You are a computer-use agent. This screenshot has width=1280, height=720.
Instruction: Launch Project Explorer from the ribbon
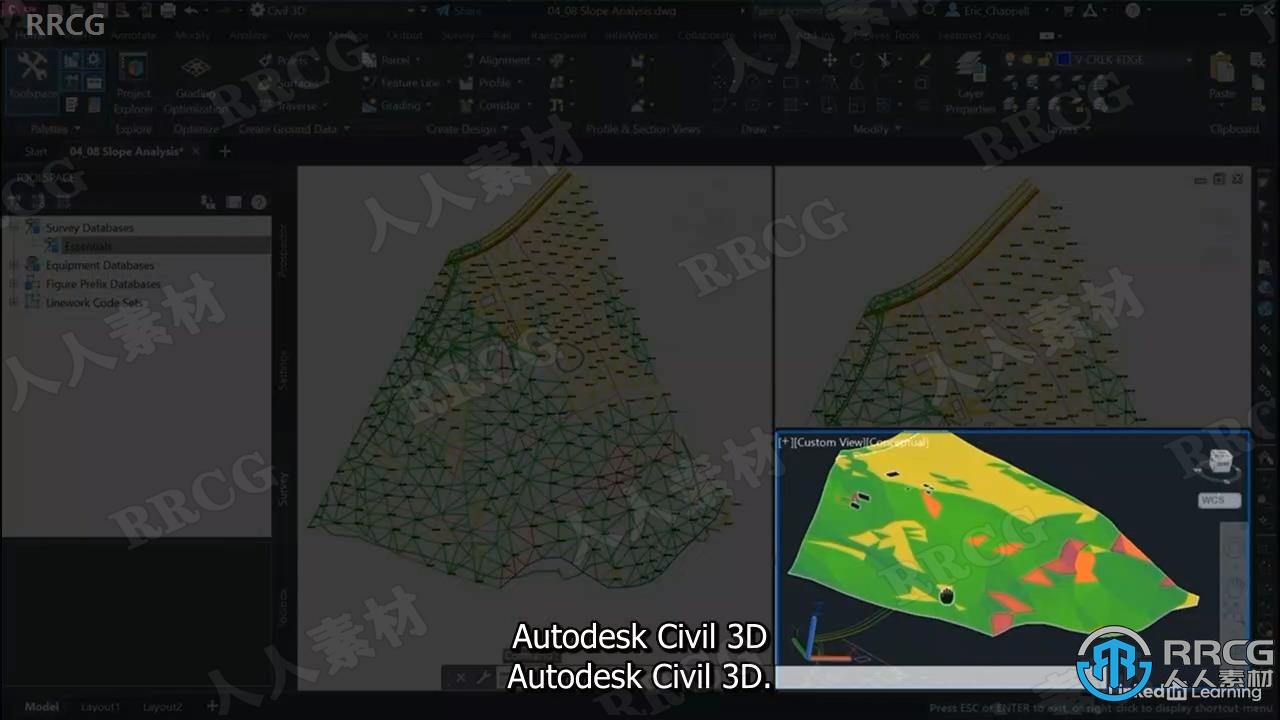(133, 84)
